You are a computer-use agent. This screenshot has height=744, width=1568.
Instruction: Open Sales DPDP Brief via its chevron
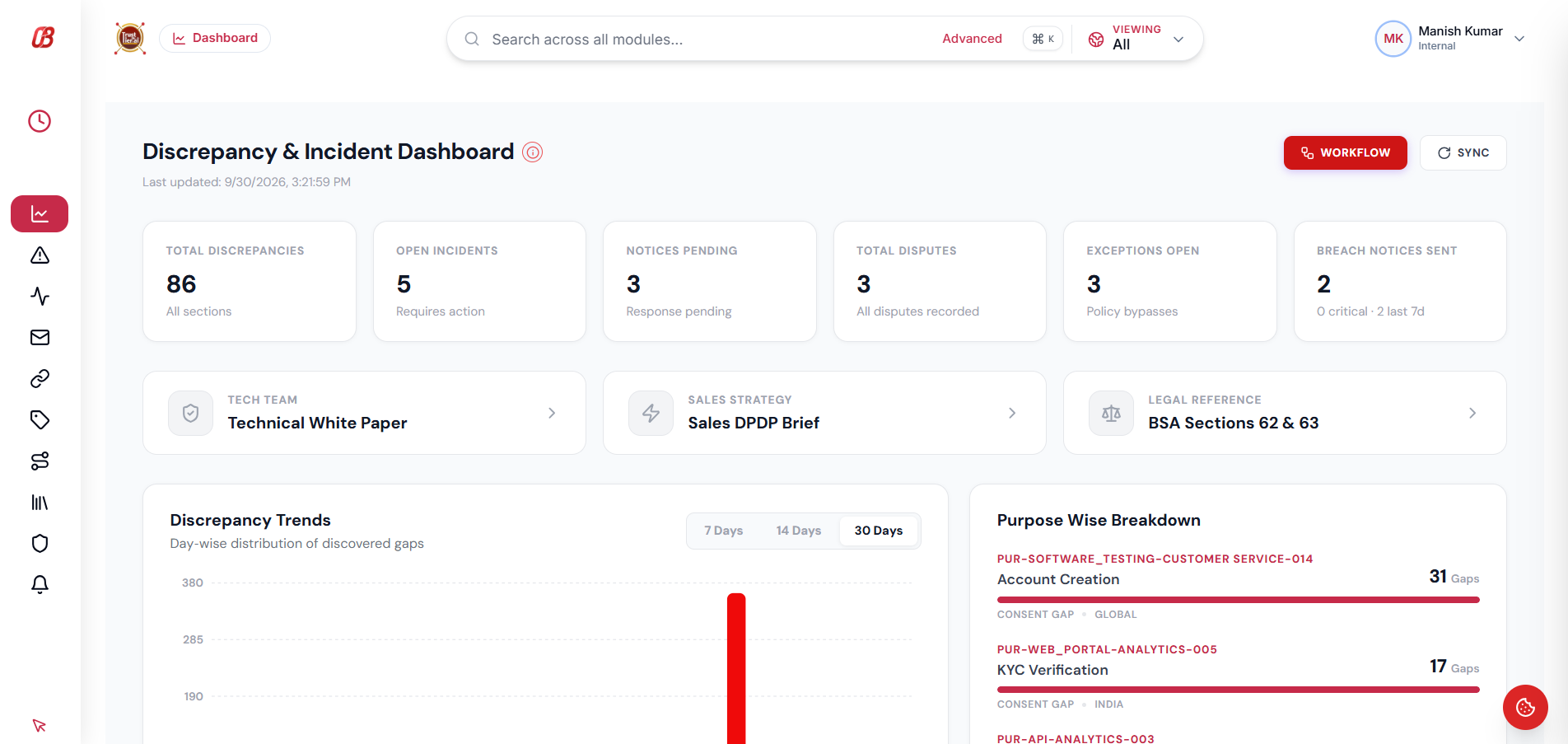coord(1012,413)
